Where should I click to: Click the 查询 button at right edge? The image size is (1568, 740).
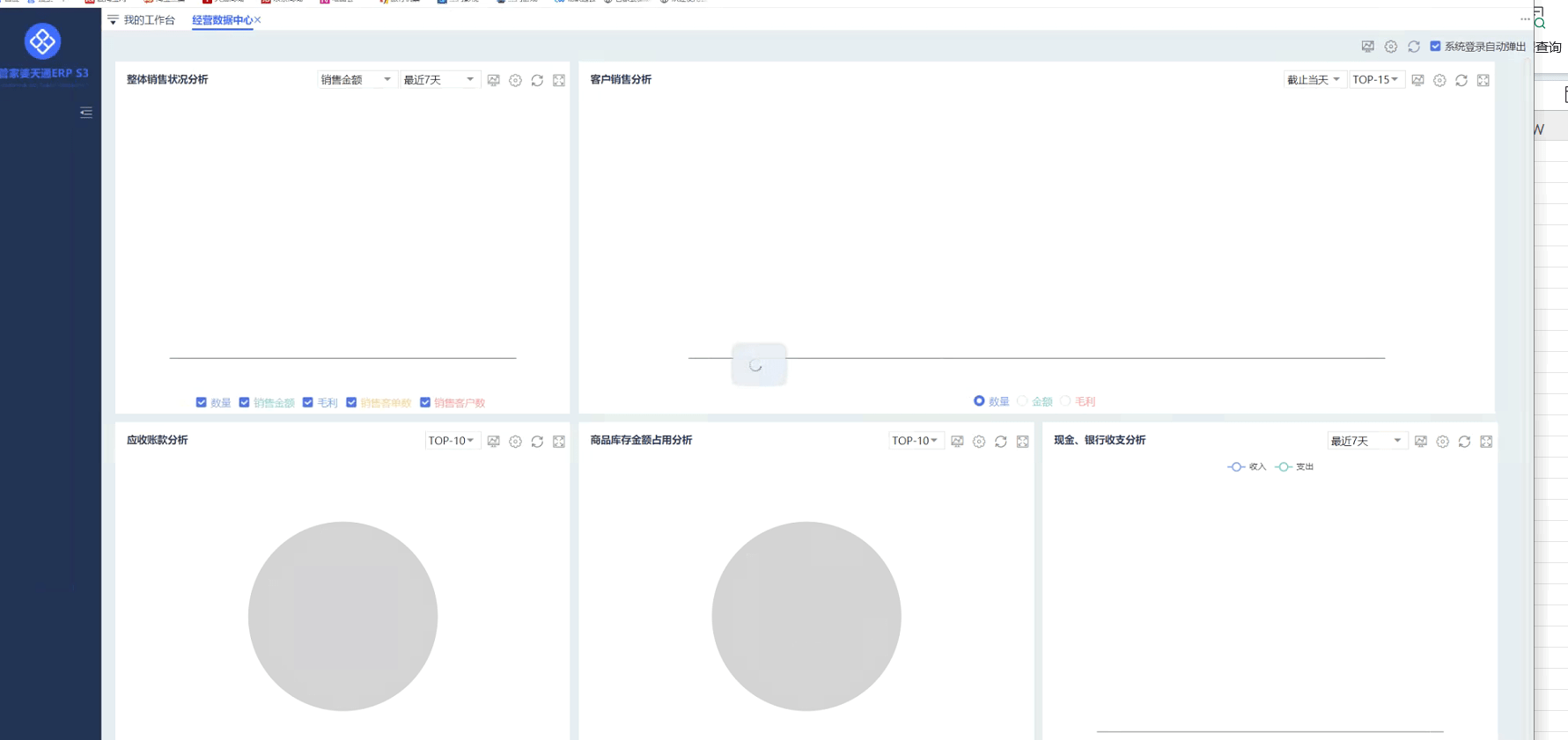[x=1549, y=48]
